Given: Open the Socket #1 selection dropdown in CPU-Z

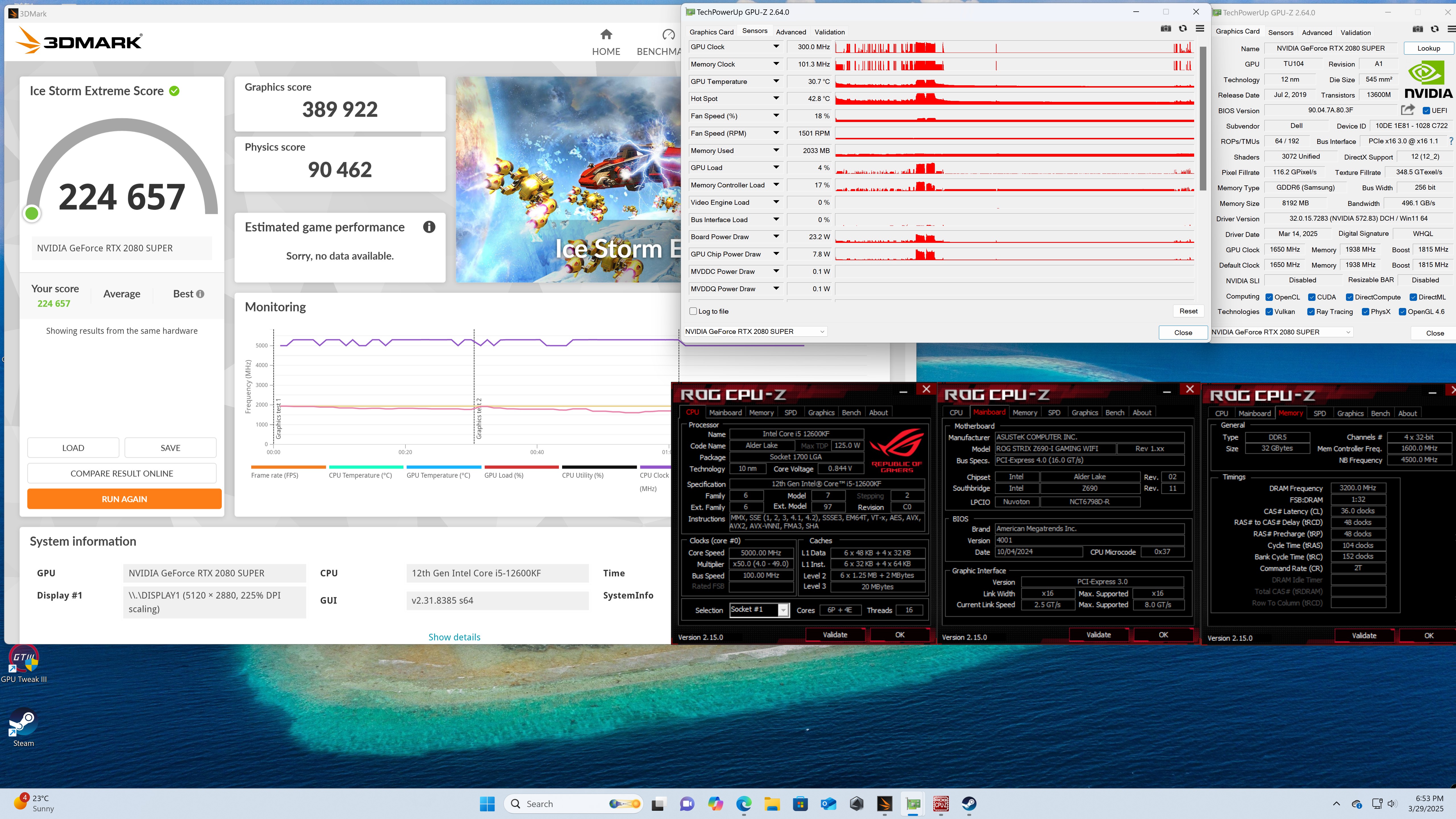Looking at the screenshot, I should (x=783, y=610).
